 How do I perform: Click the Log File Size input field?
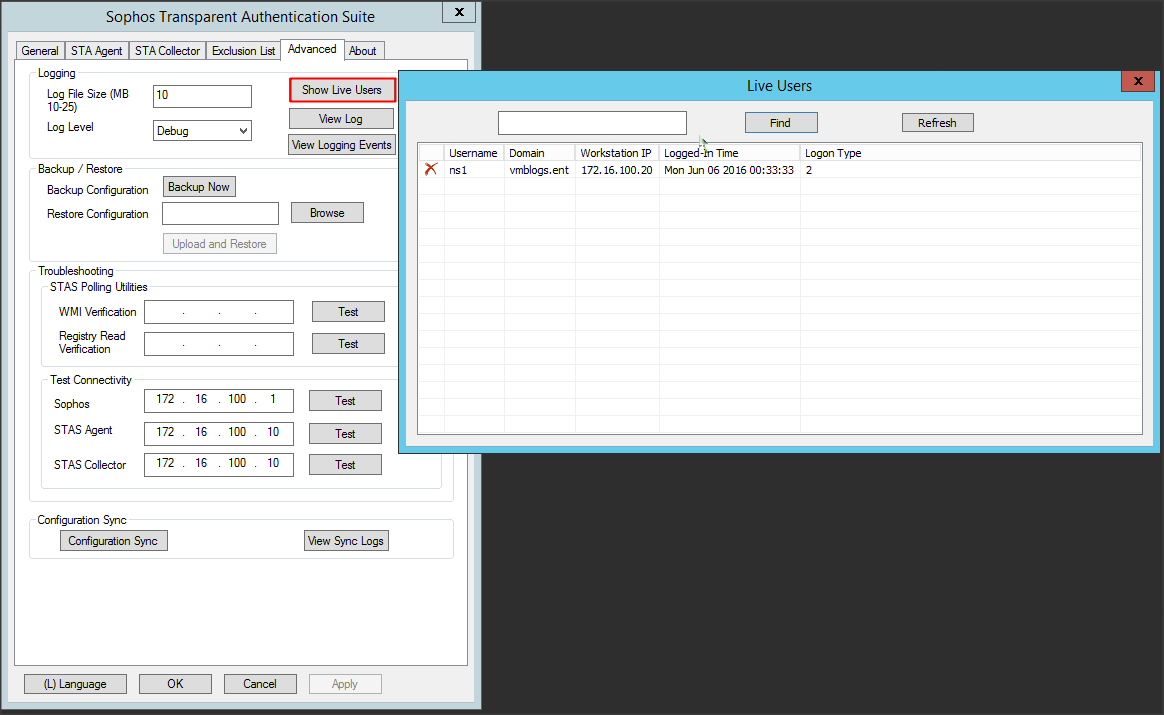coord(202,96)
